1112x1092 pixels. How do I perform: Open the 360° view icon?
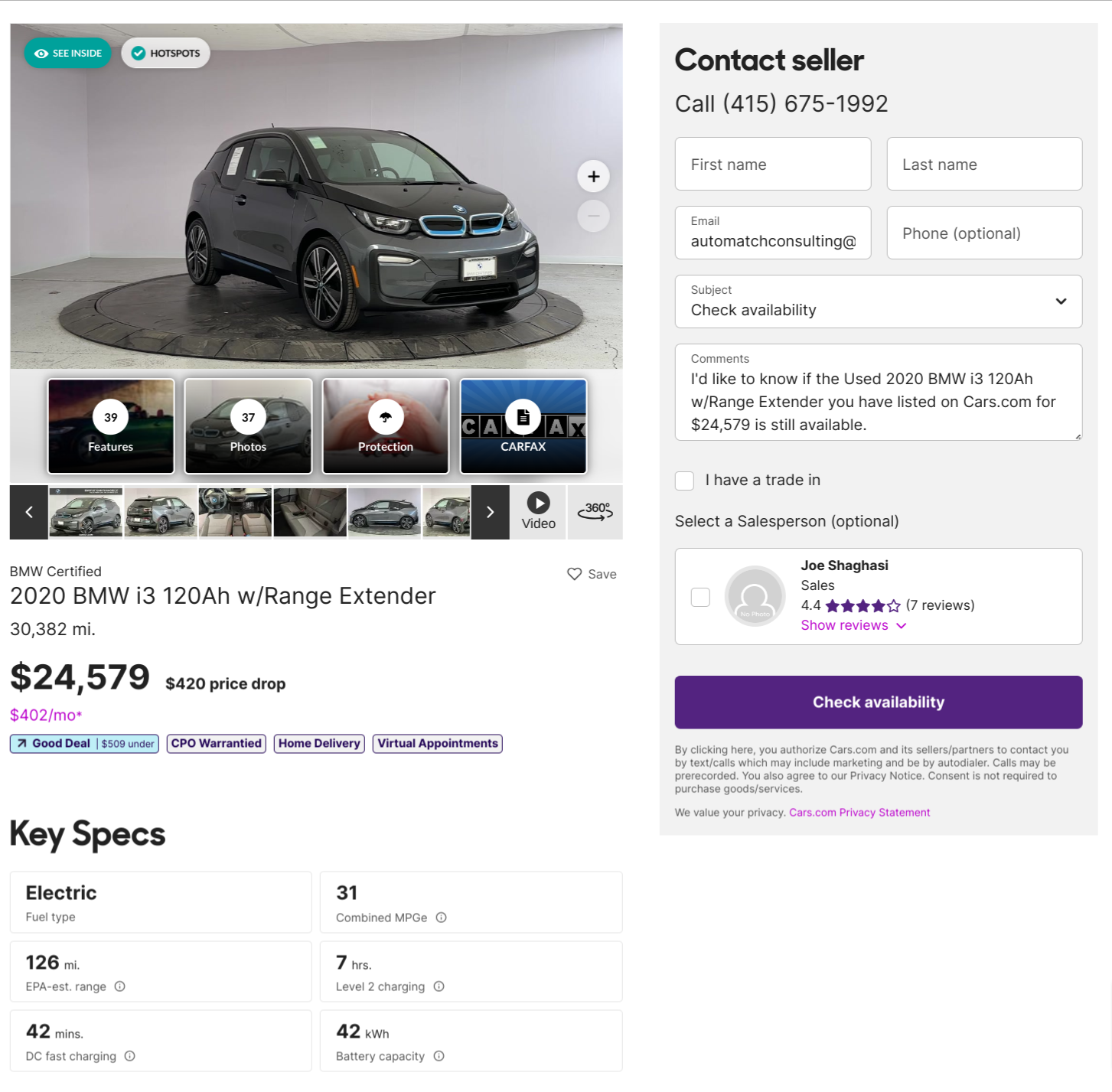point(595,511)
